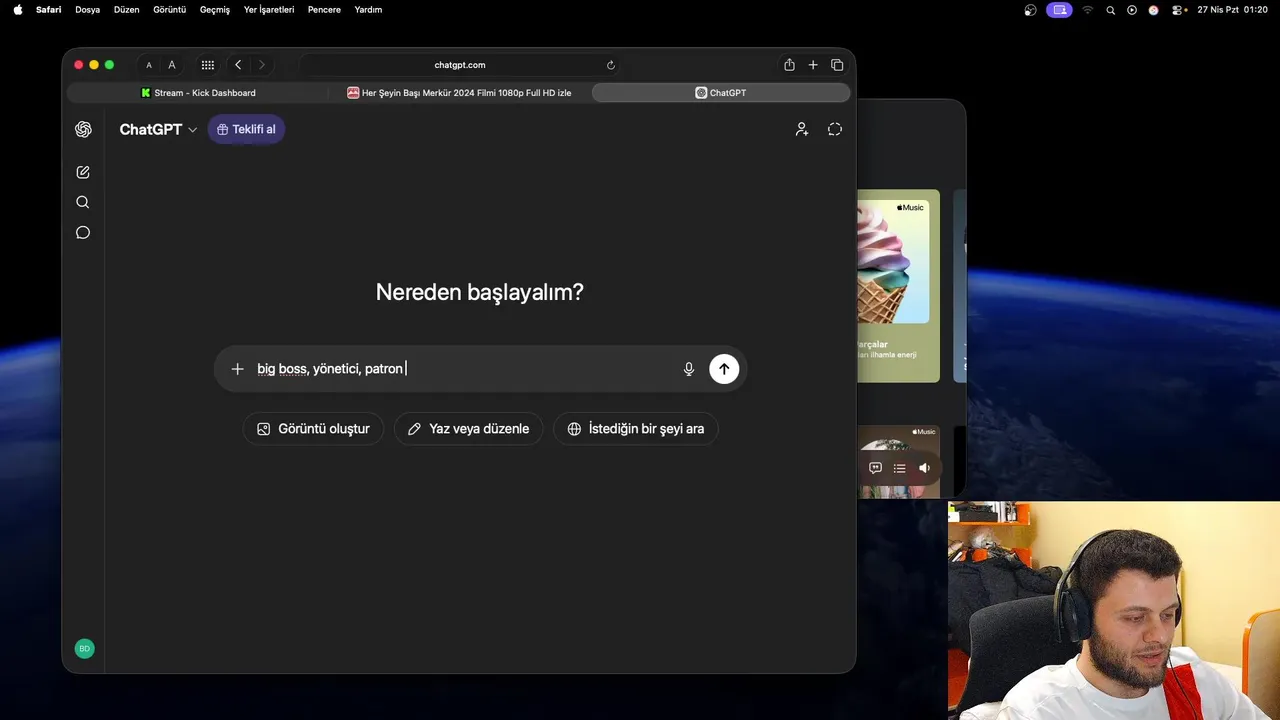The image size is (1280, 720).
Task: Click Yaz veya düzenle suggestion
Action: point(468,429)
